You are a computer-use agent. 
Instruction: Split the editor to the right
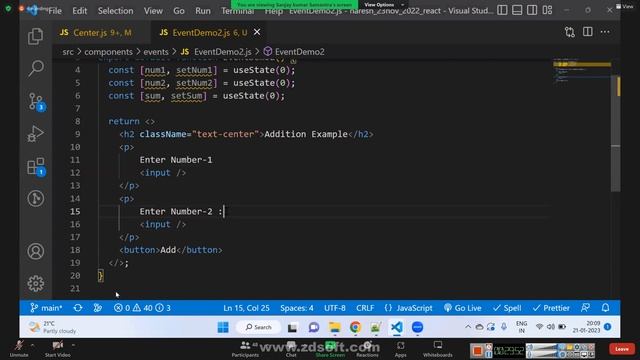[x=588, y=32]
